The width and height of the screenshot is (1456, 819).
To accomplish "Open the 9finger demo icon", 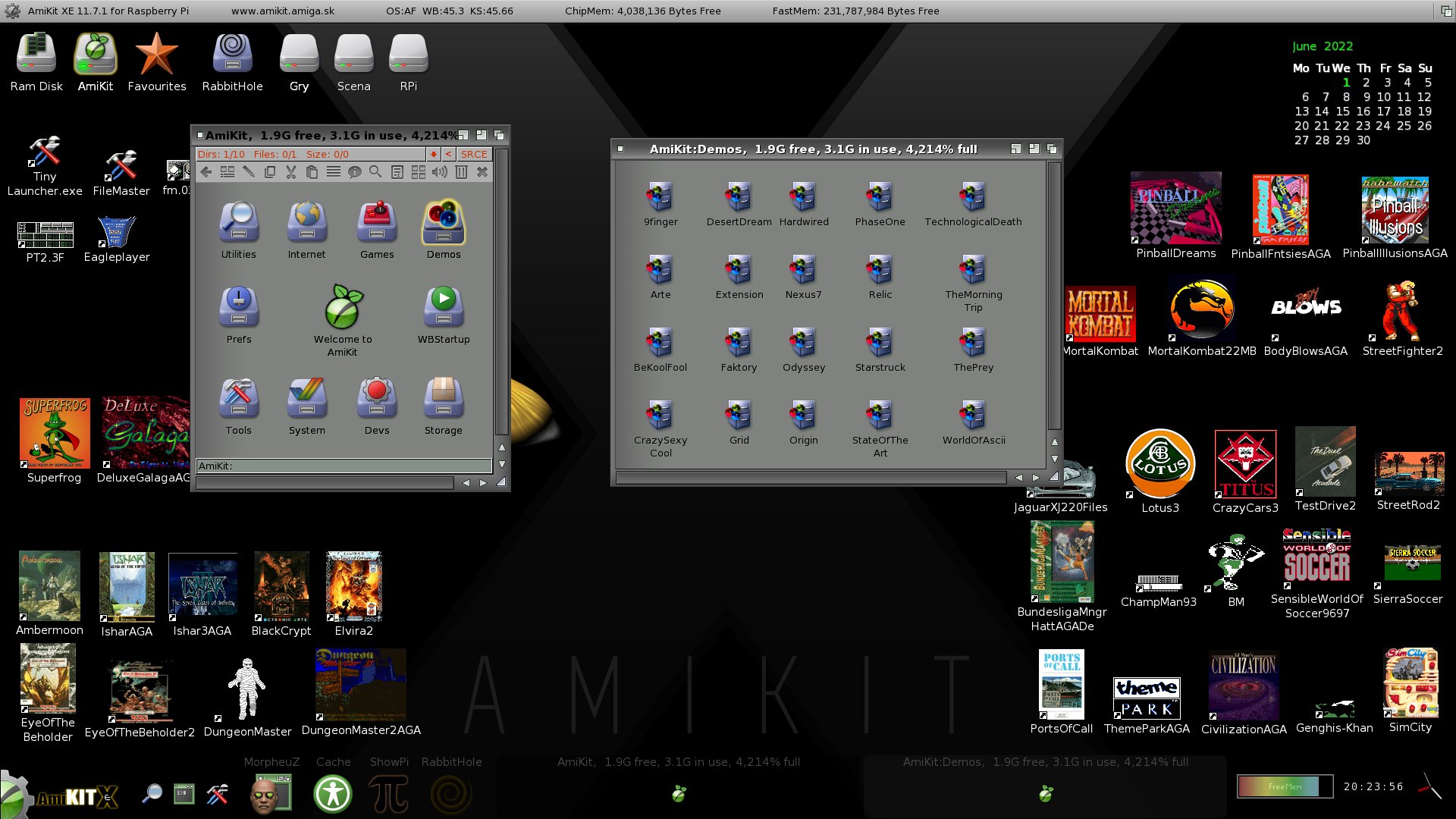I will click(x=661, y=204).
